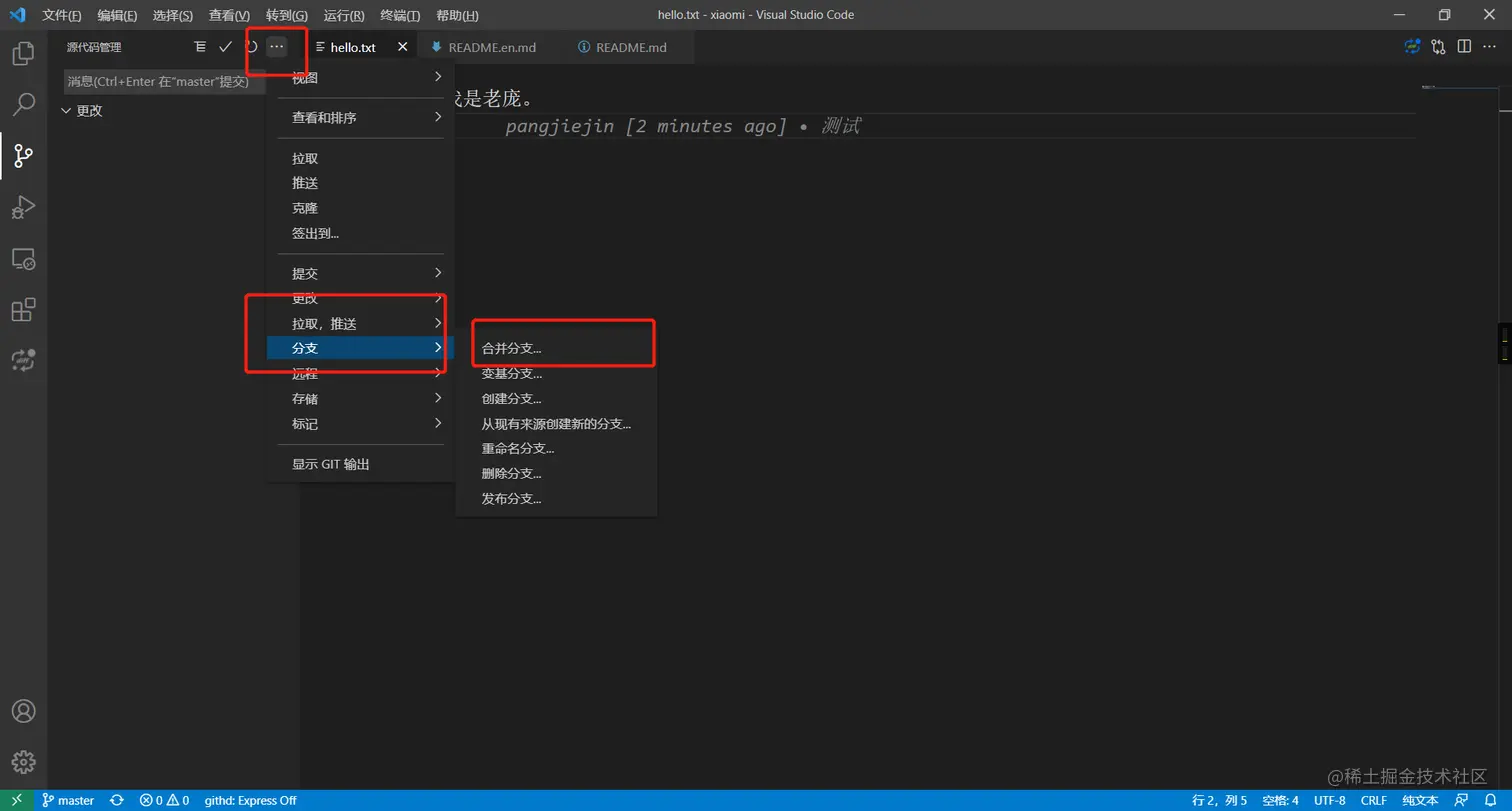Viewport: 1512px width, 811px height.
Task: Open the errors and warnings status indicator
Action: click(x=164, y=800)
